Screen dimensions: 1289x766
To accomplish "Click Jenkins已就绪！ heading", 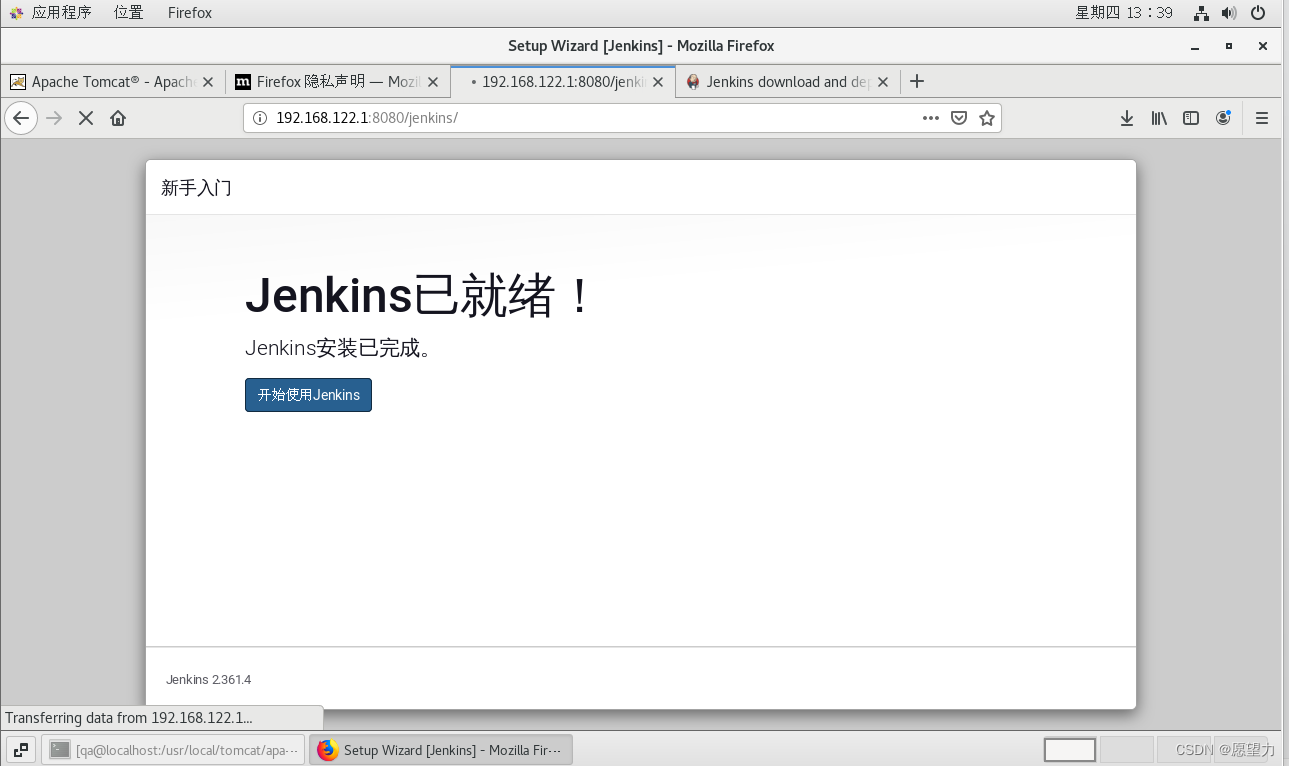I will pyautogui.click(x=420, y=295).
